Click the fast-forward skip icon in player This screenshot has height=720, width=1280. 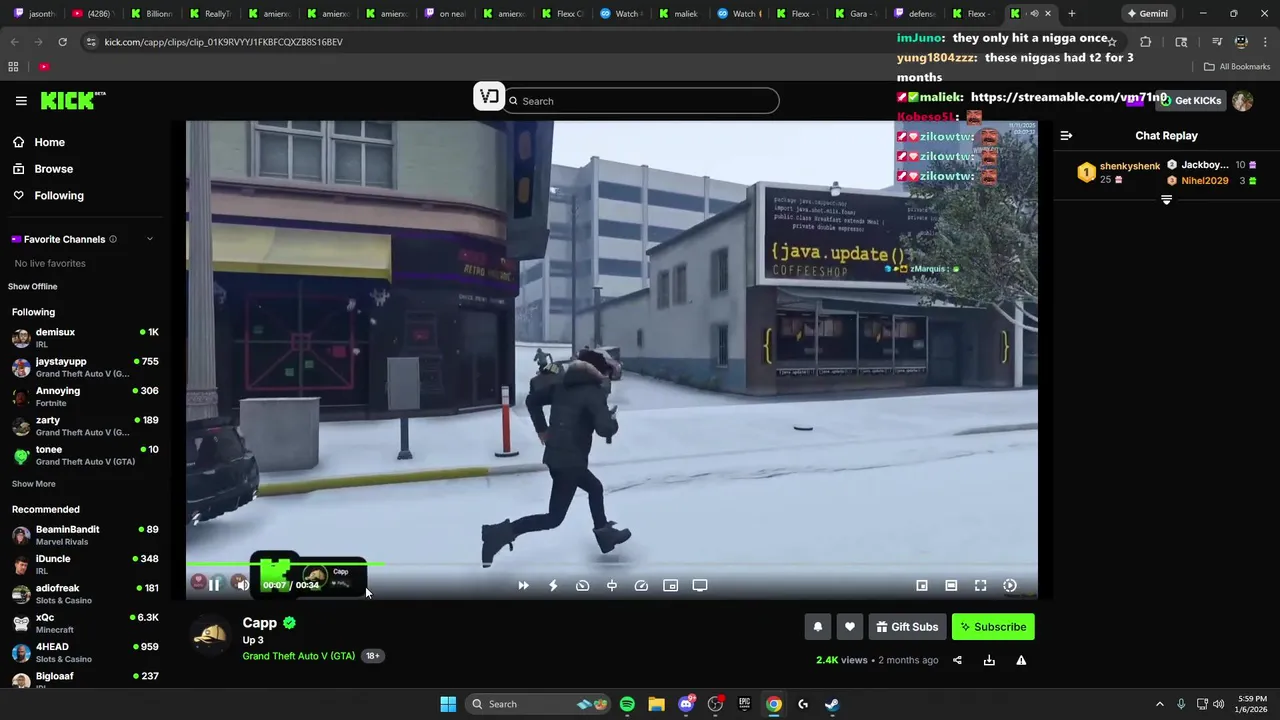pyautogui.click(x=523, y=586)
